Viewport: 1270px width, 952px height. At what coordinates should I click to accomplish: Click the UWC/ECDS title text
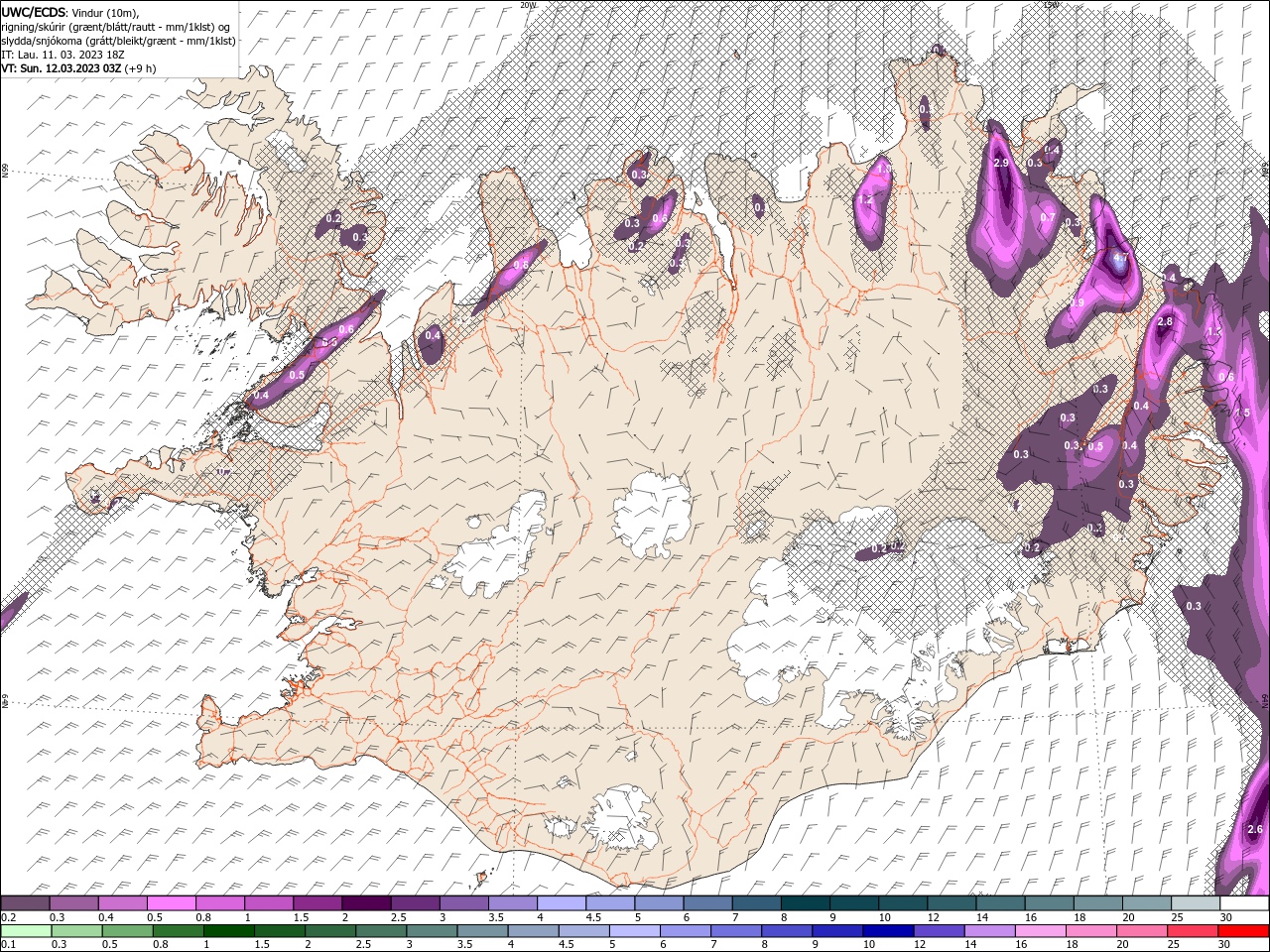point(34,12)
